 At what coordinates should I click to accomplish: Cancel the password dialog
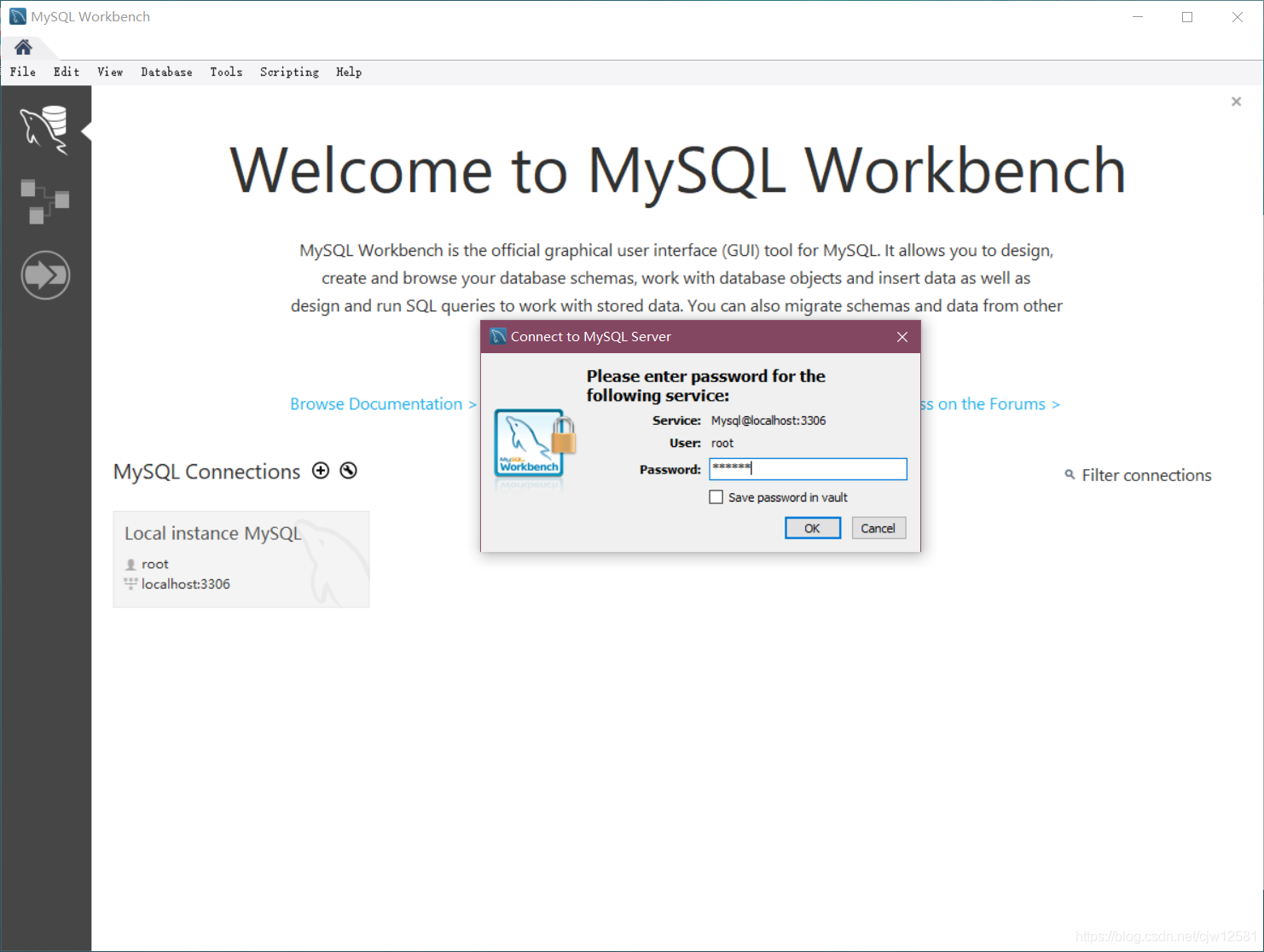pyautogui.click(x=878, y=528)
